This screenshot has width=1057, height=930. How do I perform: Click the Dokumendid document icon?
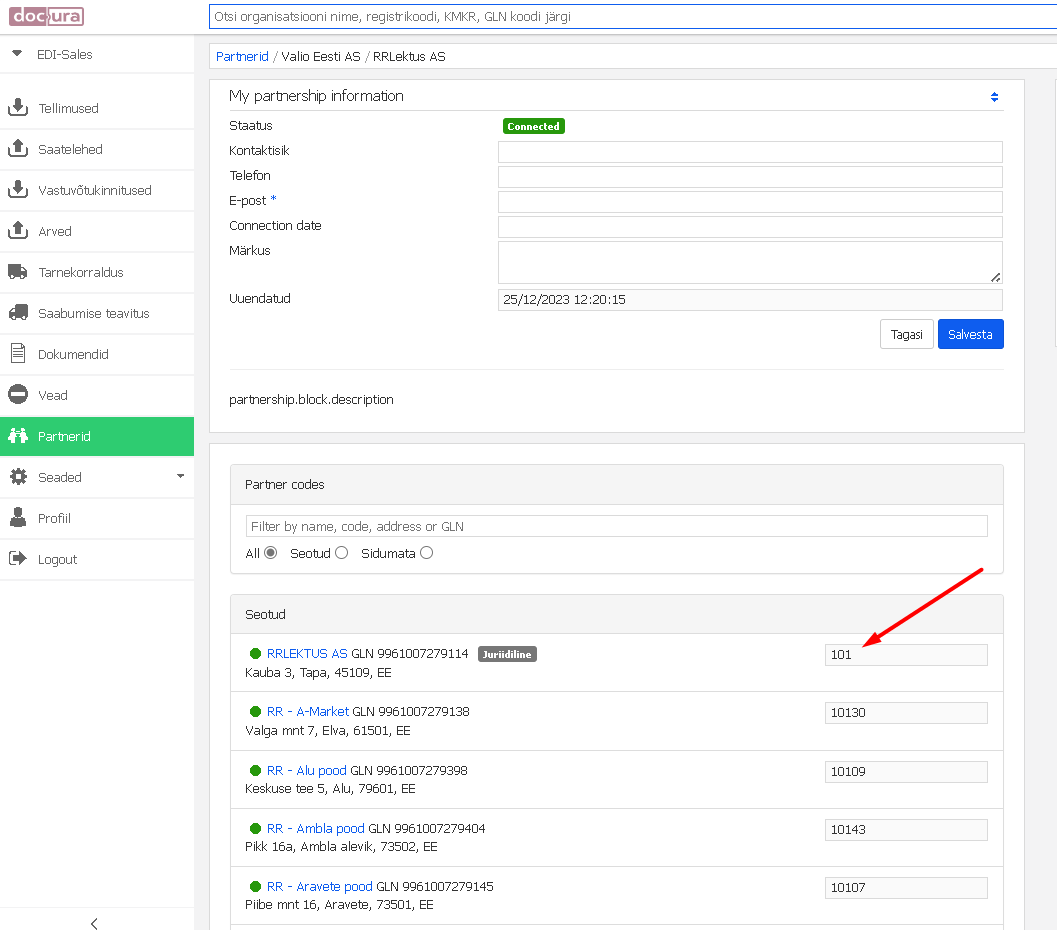18,353
